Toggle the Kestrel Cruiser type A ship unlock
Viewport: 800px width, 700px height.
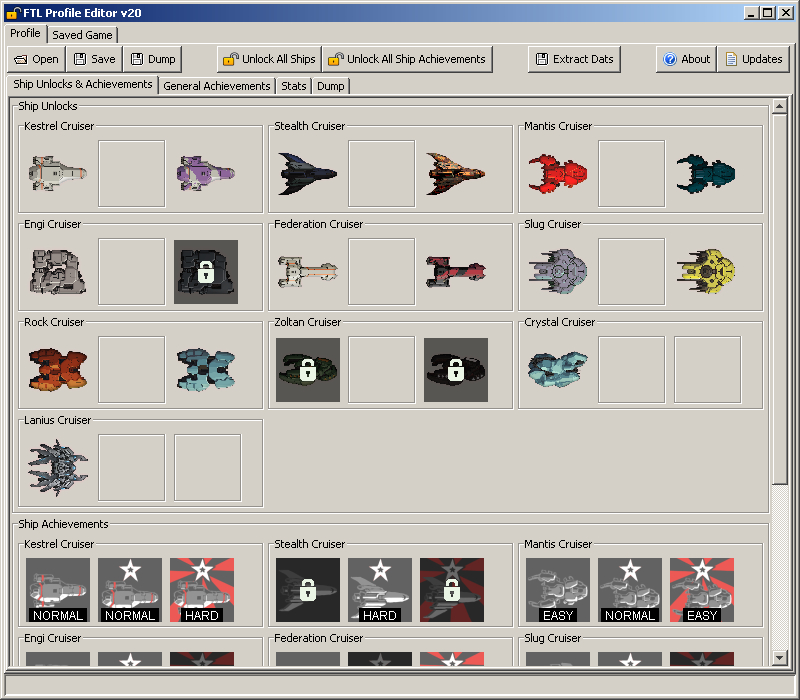coord(58,173)
